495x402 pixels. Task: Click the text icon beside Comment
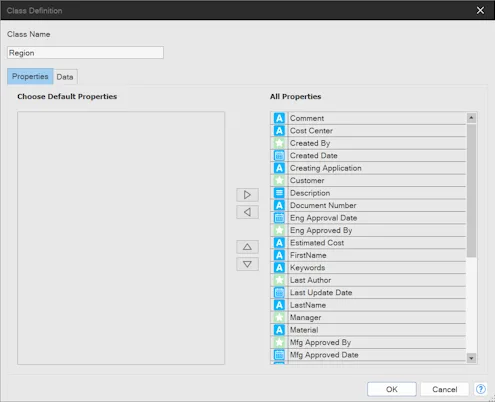click(279, 118)
